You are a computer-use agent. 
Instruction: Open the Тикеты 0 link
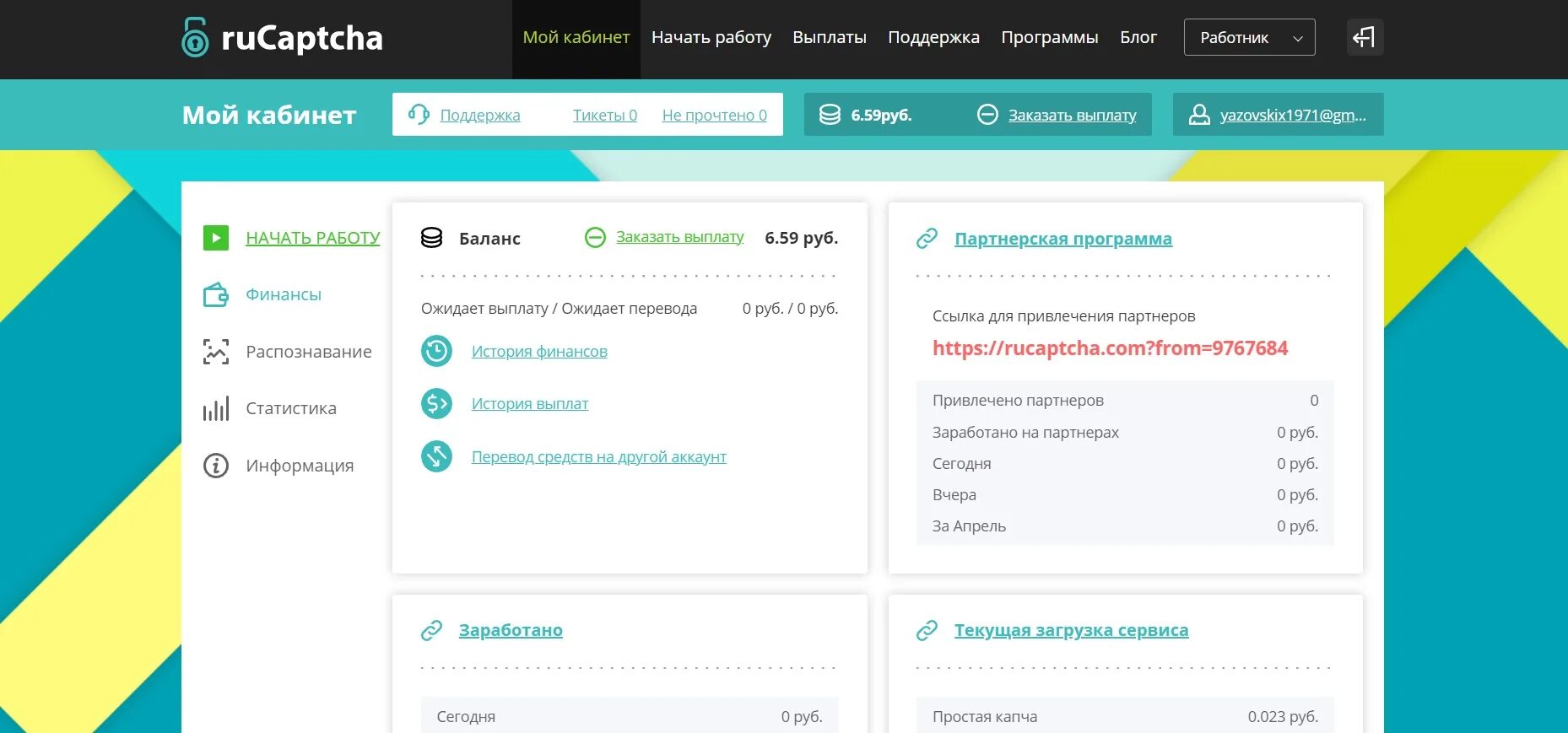coord(605,115)
